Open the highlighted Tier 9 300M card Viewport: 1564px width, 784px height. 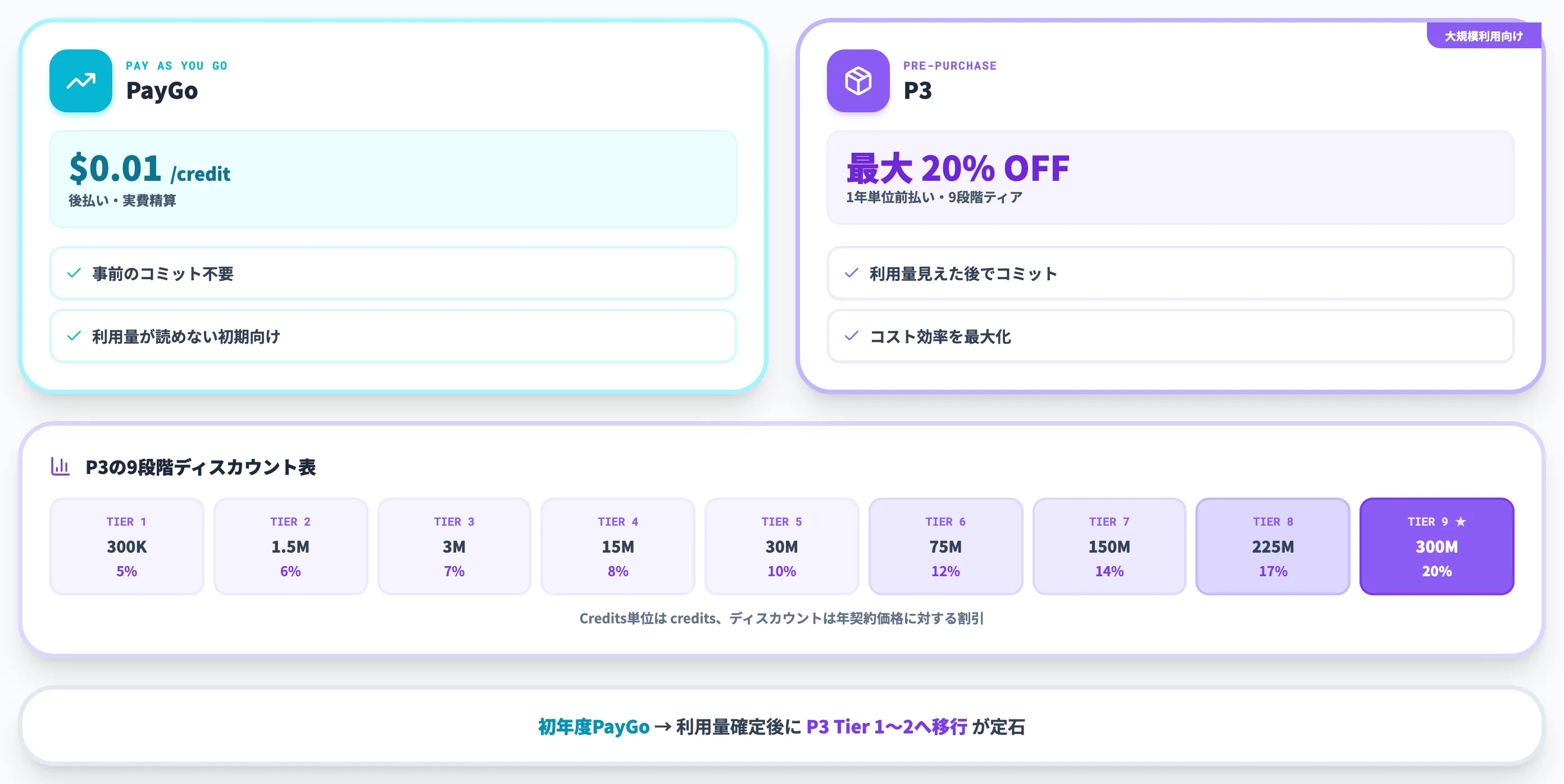tap(1437, 546)
